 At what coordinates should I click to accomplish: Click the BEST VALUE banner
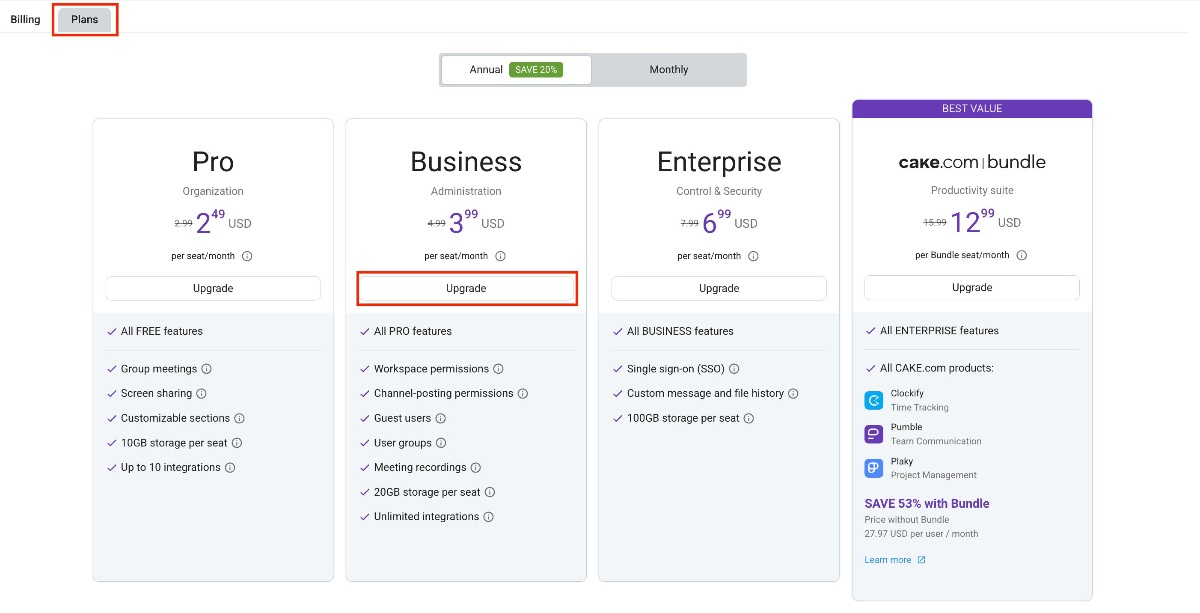pyautogui.click(x=972, y=108)
